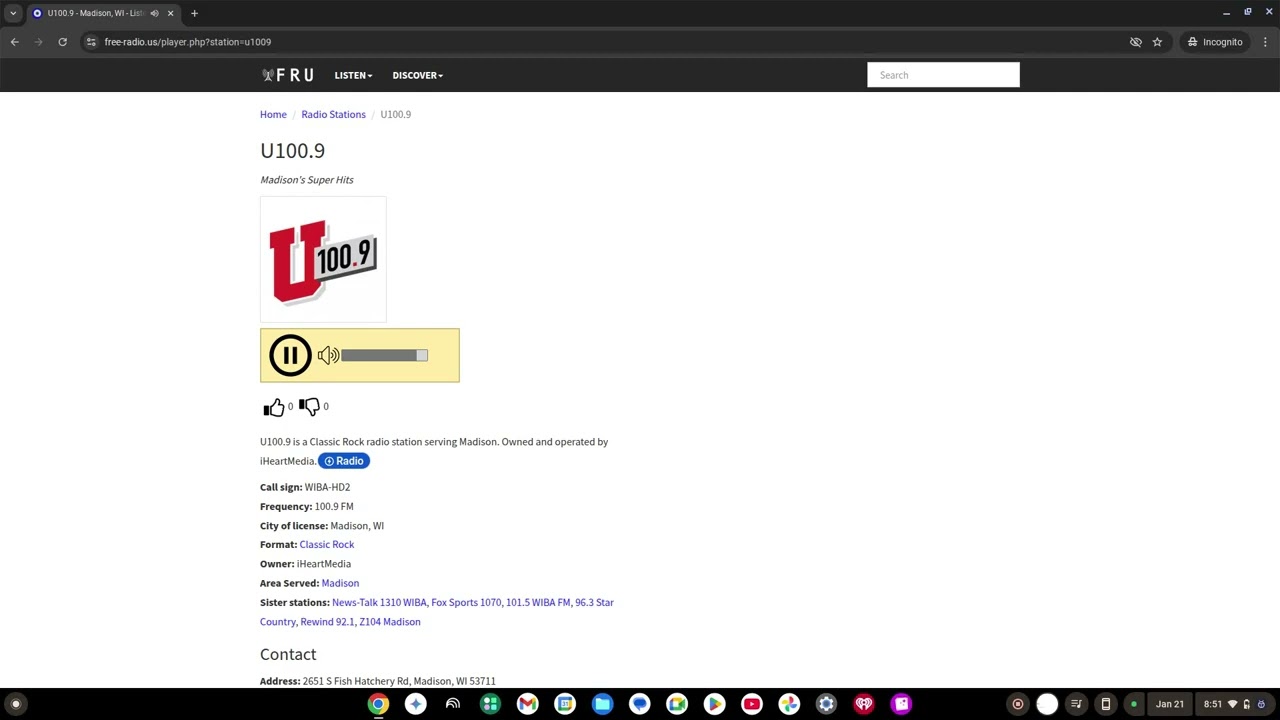
Task: Open Radio Stations breadcrumb link
Action: pyautogui.click(x=333, y=114)
